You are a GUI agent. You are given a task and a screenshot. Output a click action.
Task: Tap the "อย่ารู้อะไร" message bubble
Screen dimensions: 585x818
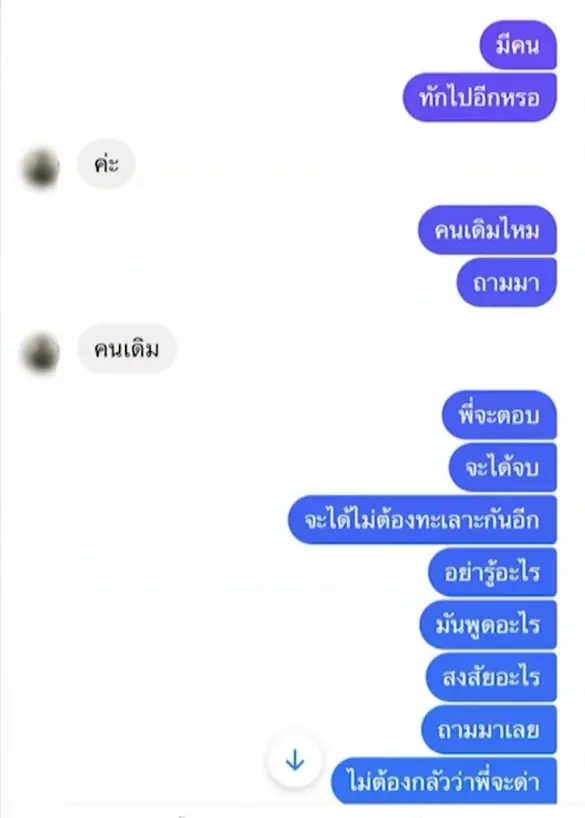[493, 572]
